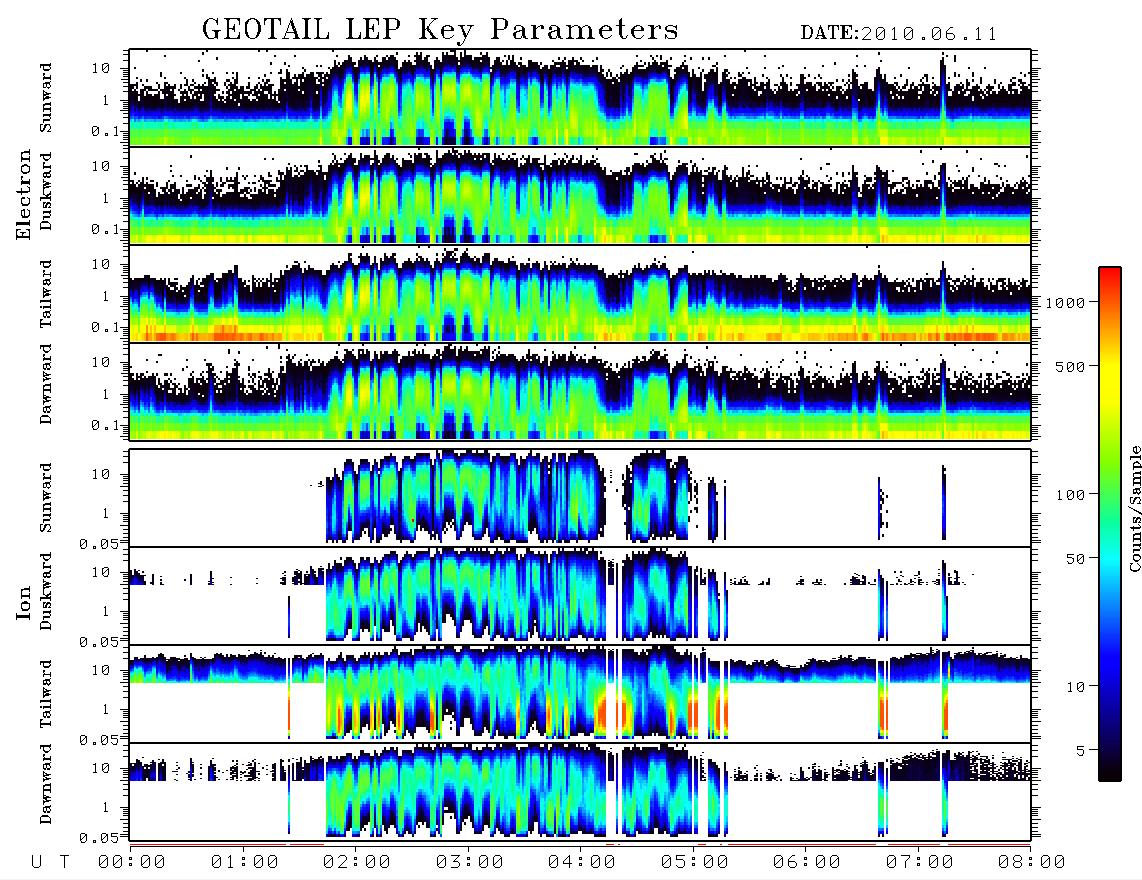Click the 1 tick of Electron Tailward panel
1142x880 pixels.
coord(106,296)
